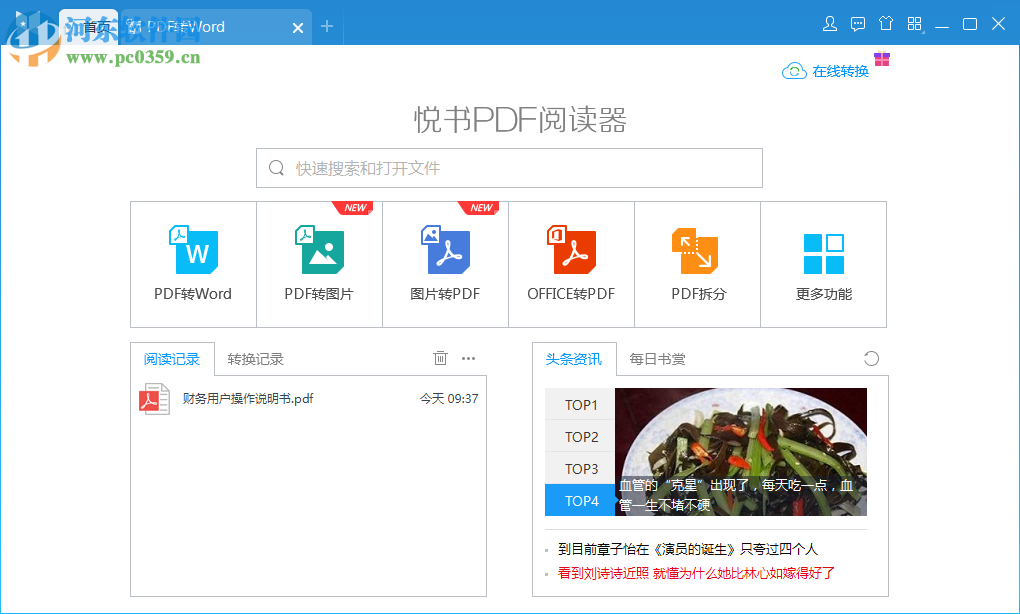
Task: Open the feedback message icon
Action: pos(857,23)
